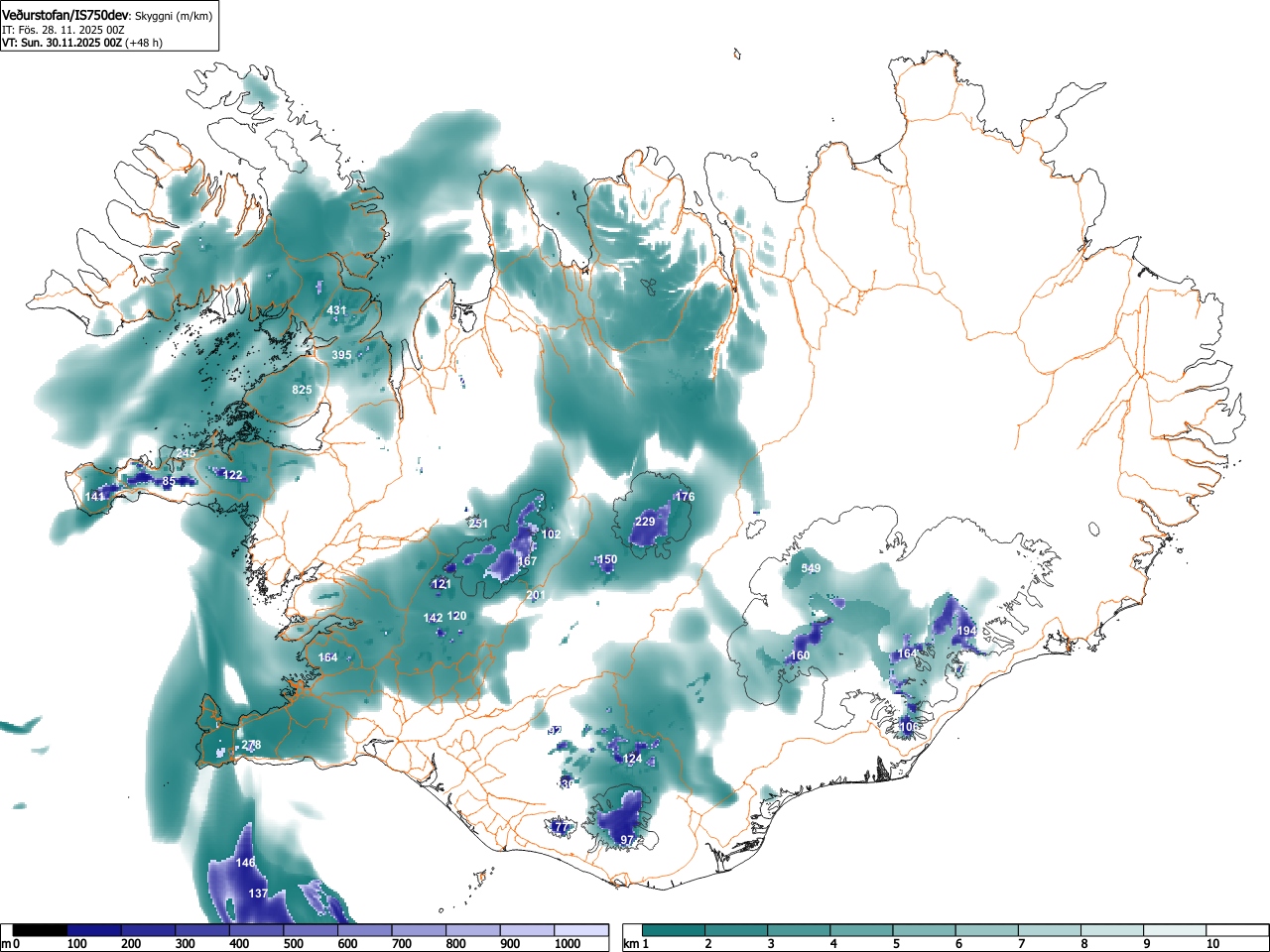Click the map value '102'
Viewport: 1270px width, 952px height.
click(552, 535)
